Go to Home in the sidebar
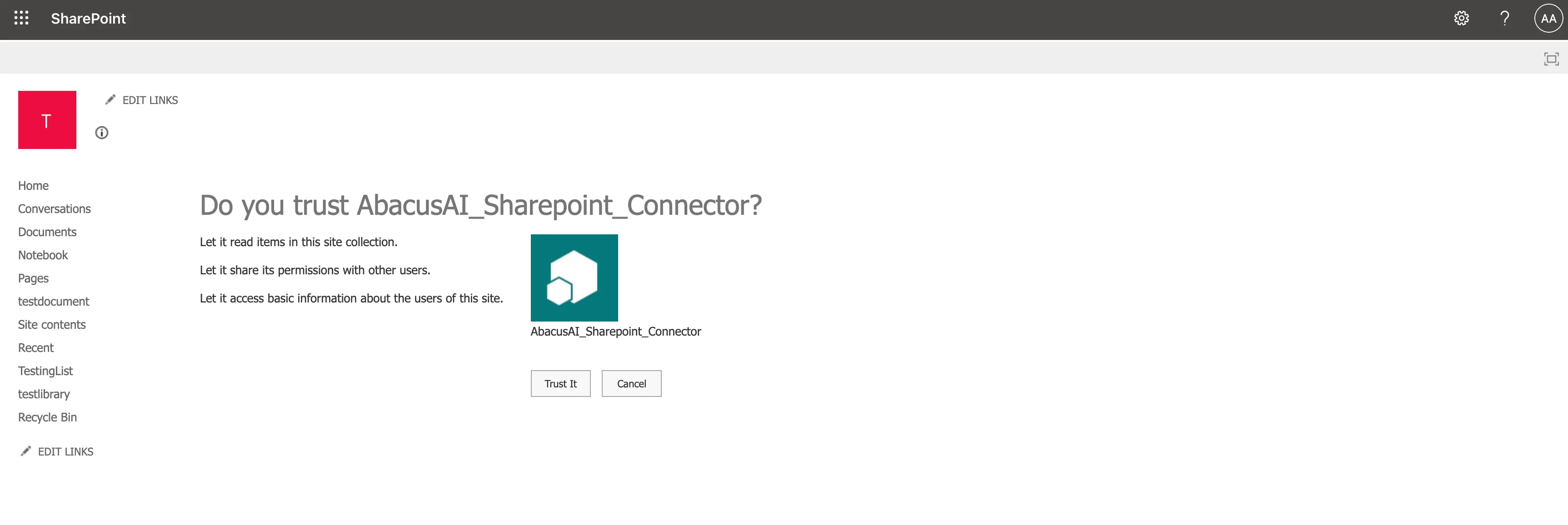1568x525 pixels. 33,185
